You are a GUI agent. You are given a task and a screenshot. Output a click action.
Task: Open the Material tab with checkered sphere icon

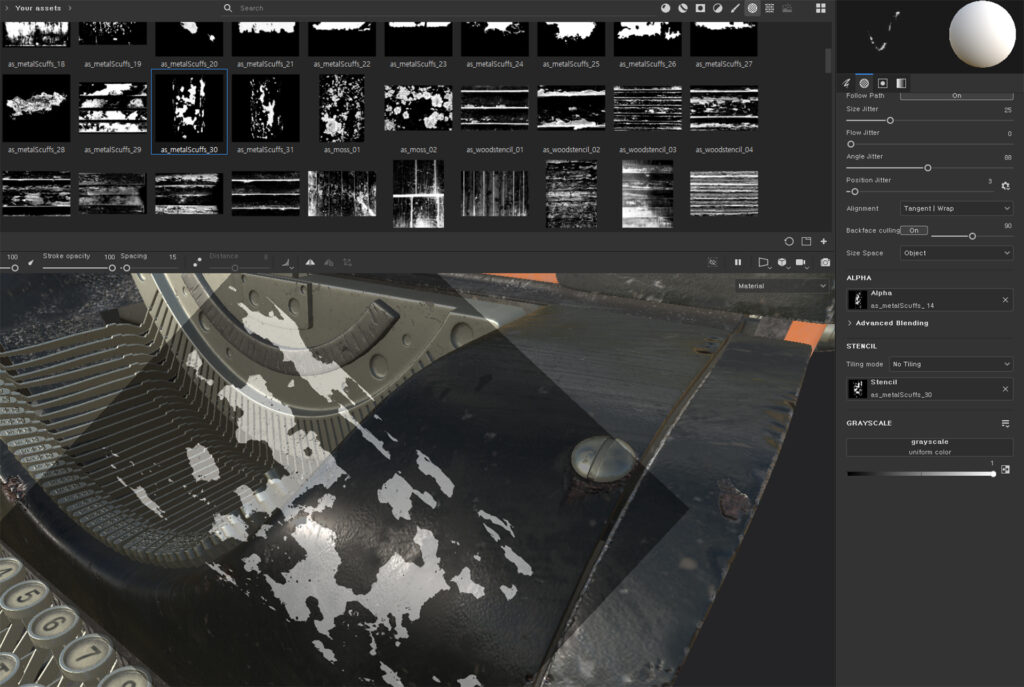864,83
